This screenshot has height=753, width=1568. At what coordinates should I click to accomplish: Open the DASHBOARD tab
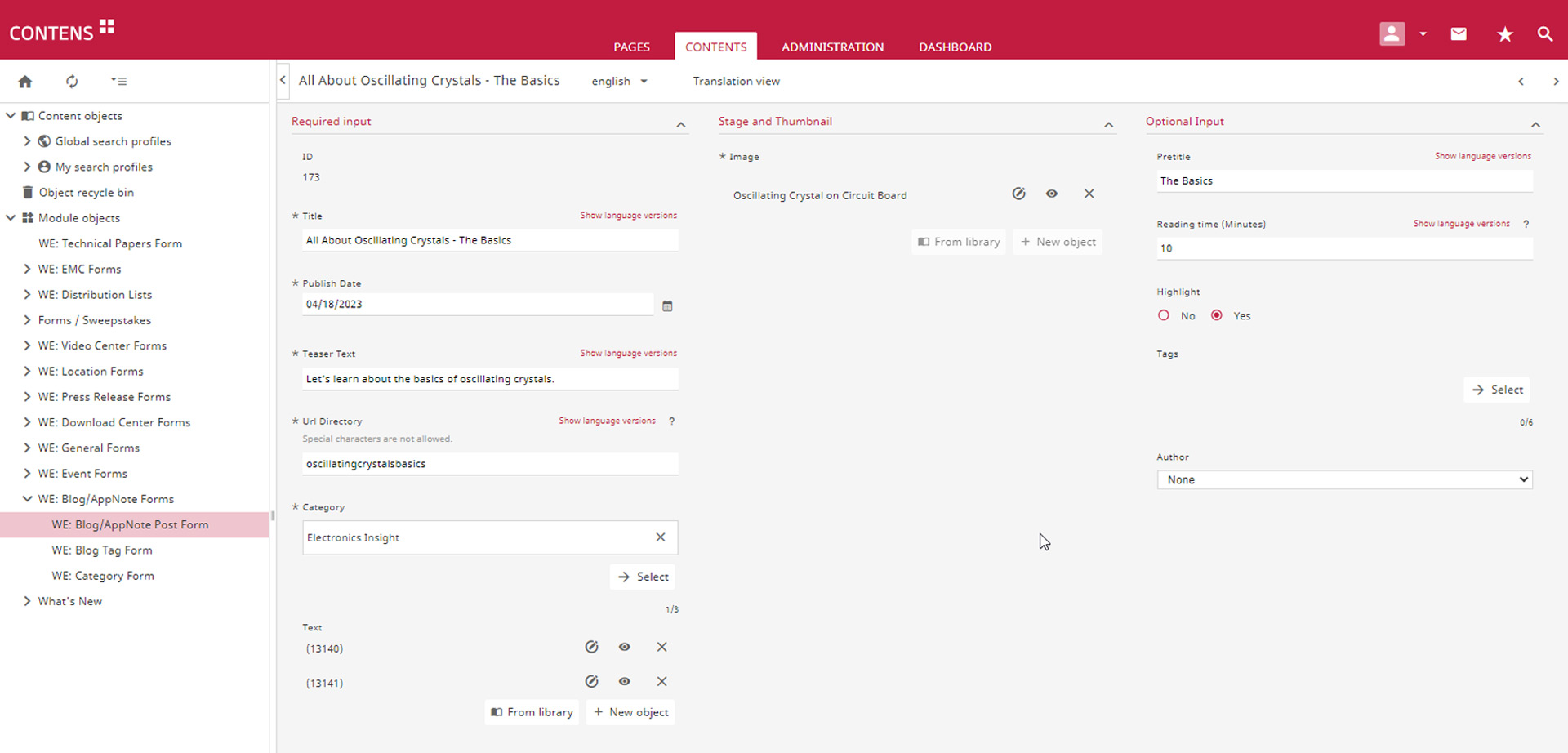coord(955,47)
